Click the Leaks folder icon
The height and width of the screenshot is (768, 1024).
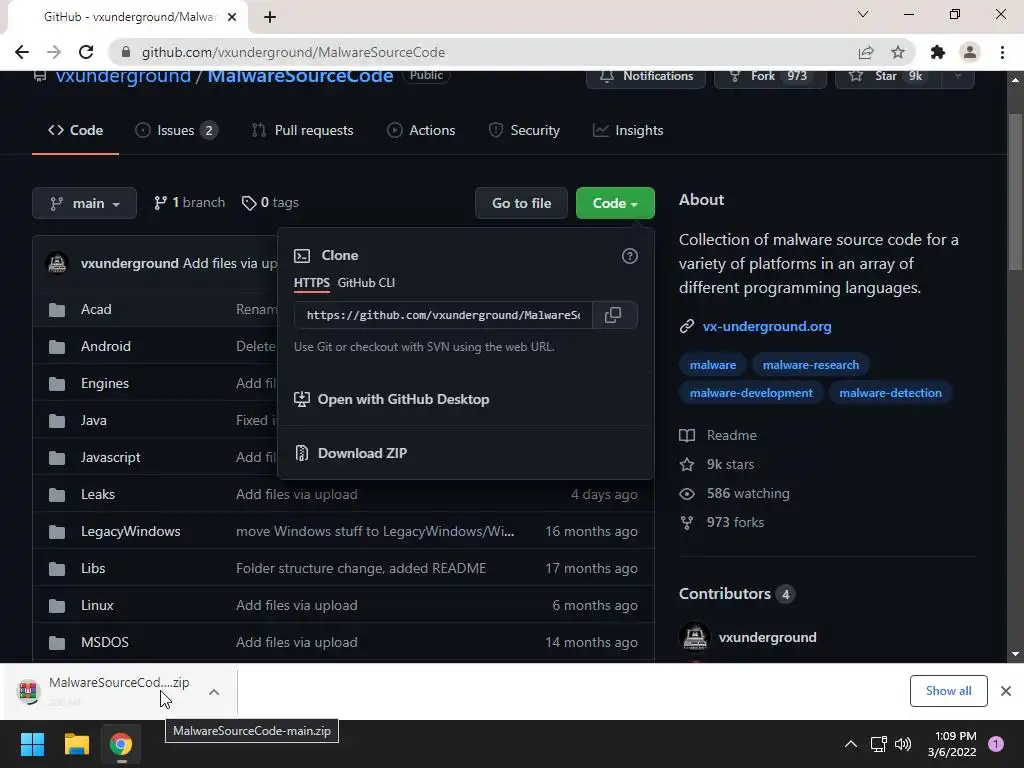(x=57, y=494)
